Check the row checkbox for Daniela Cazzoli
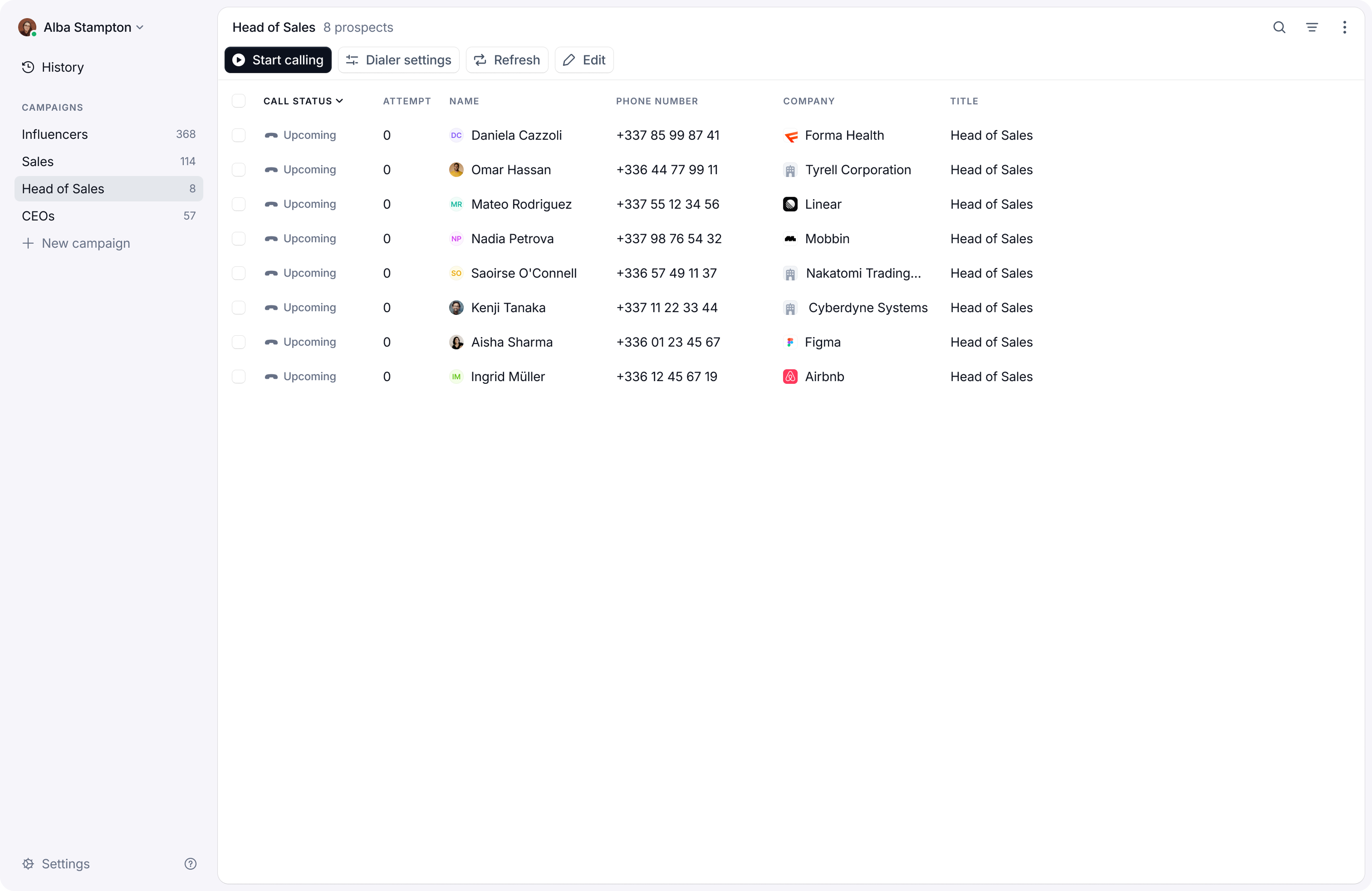Viewport: 1372px width, 891px height. coord(239,135)
